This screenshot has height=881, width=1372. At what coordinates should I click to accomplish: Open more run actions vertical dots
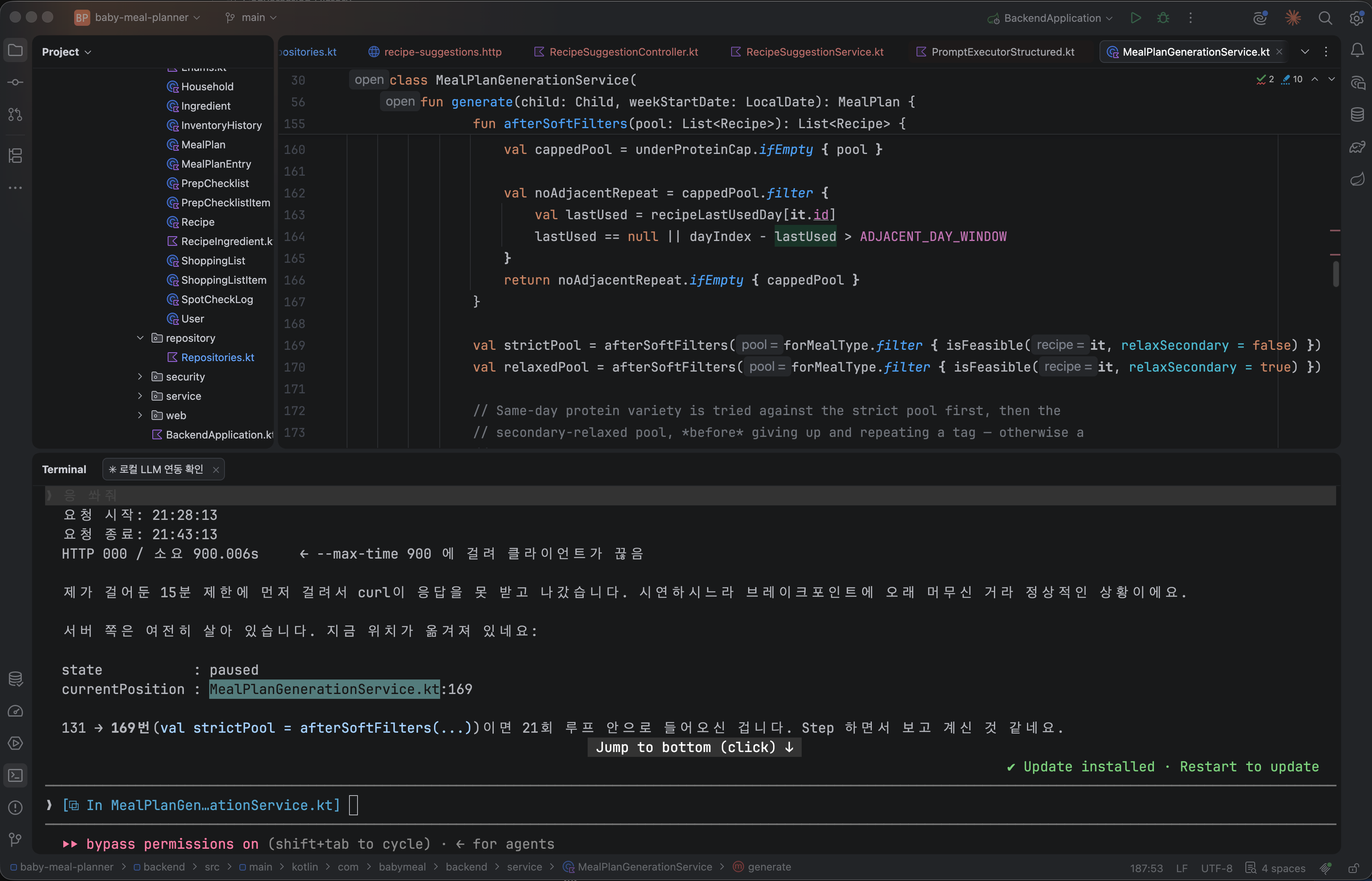[x=1191, y=18]
